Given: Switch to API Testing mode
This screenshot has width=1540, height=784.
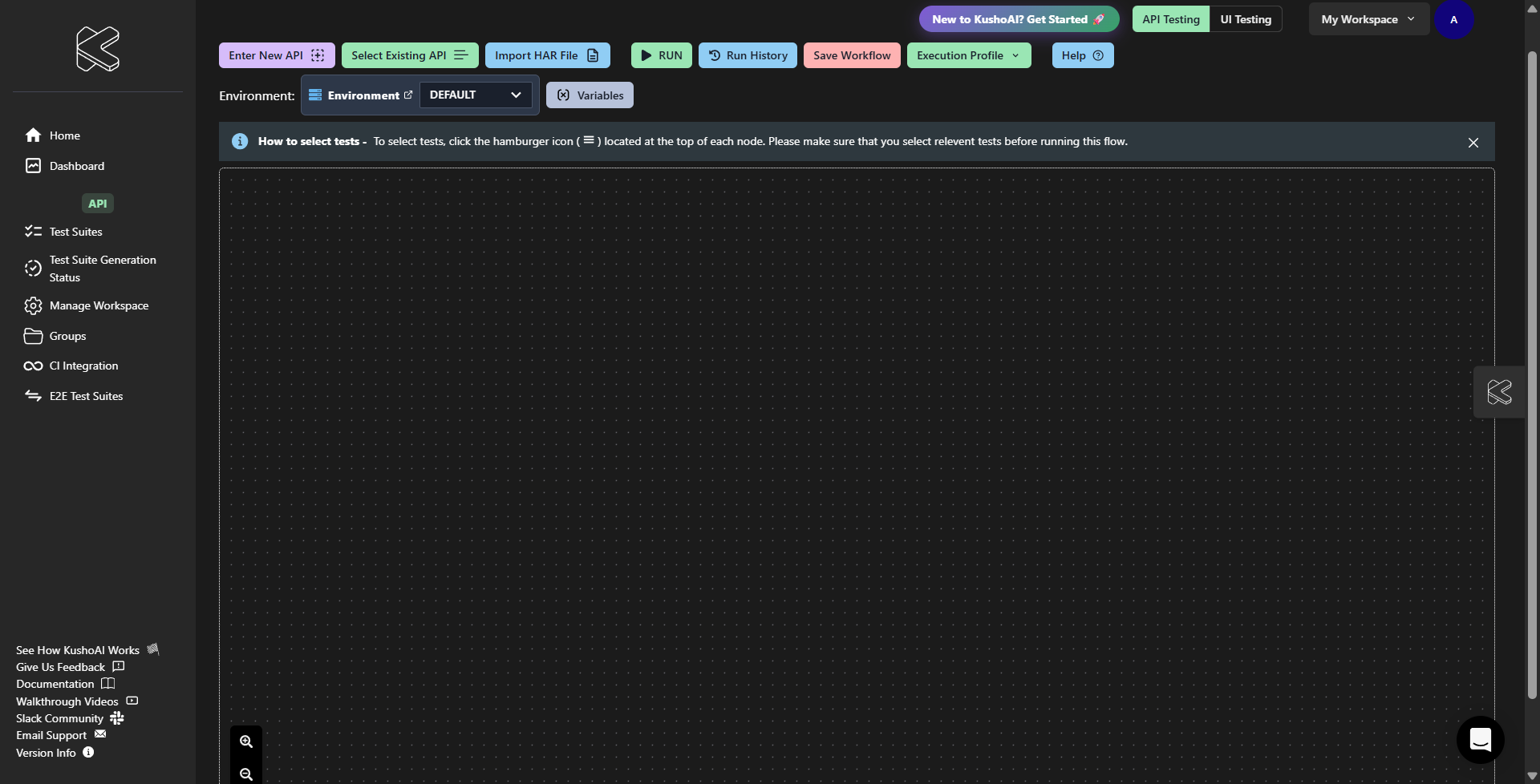Looking at the screenshot, I should pyautogui.click(x=1170, y=19).
